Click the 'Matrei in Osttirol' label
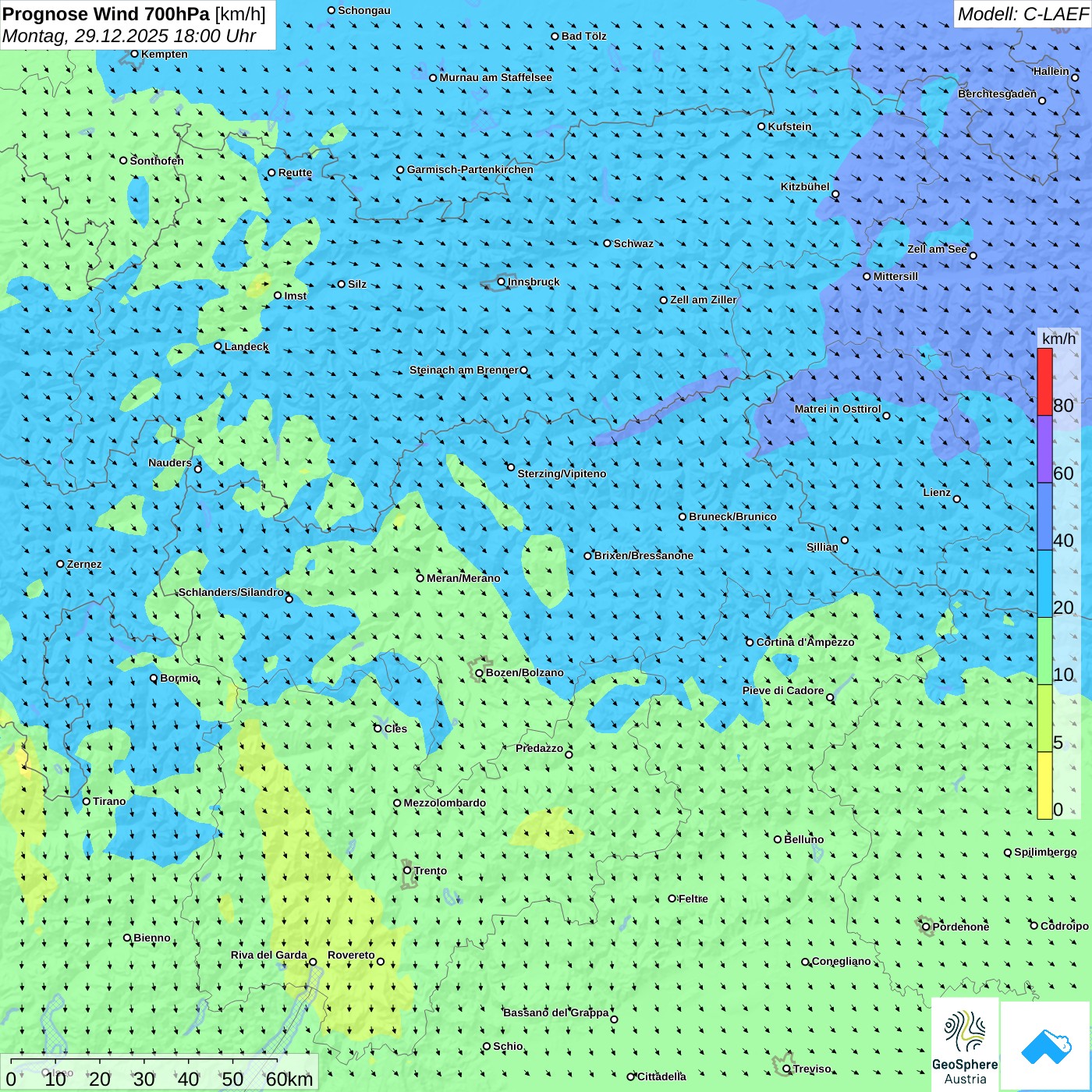 point(838,409)
